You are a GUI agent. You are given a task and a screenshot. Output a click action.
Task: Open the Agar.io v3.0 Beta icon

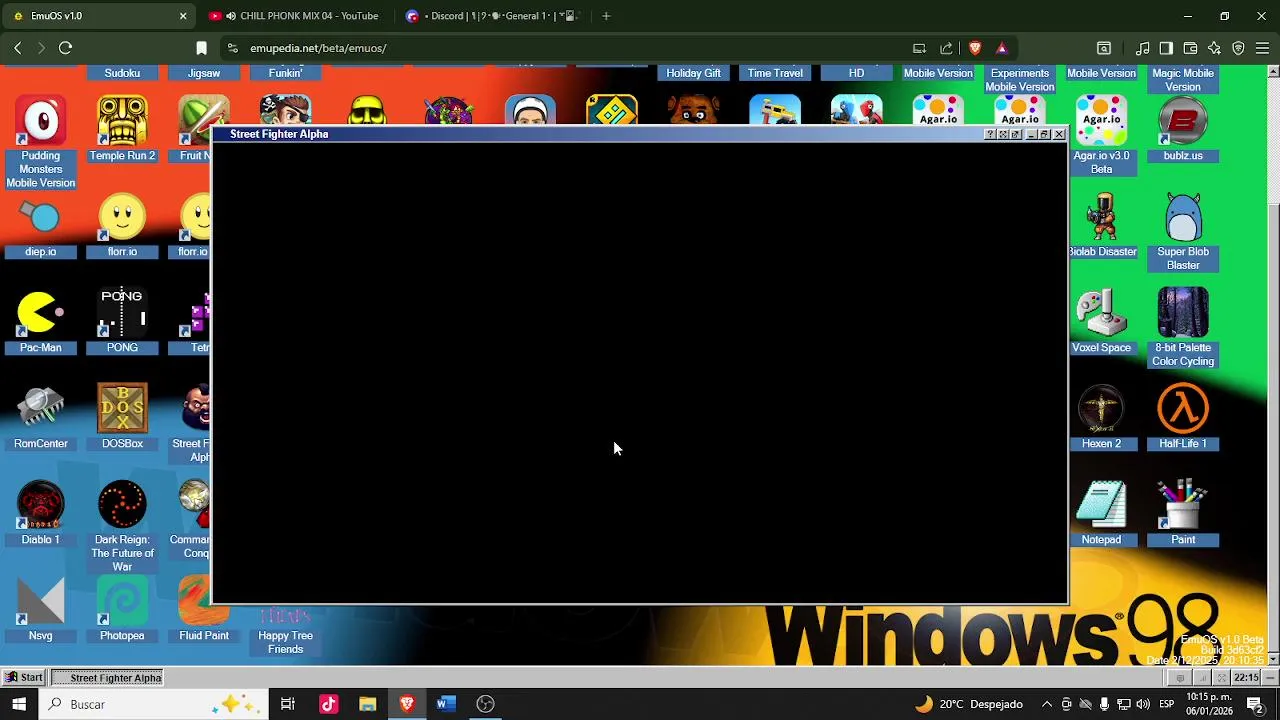click(x=1101, y=136)
